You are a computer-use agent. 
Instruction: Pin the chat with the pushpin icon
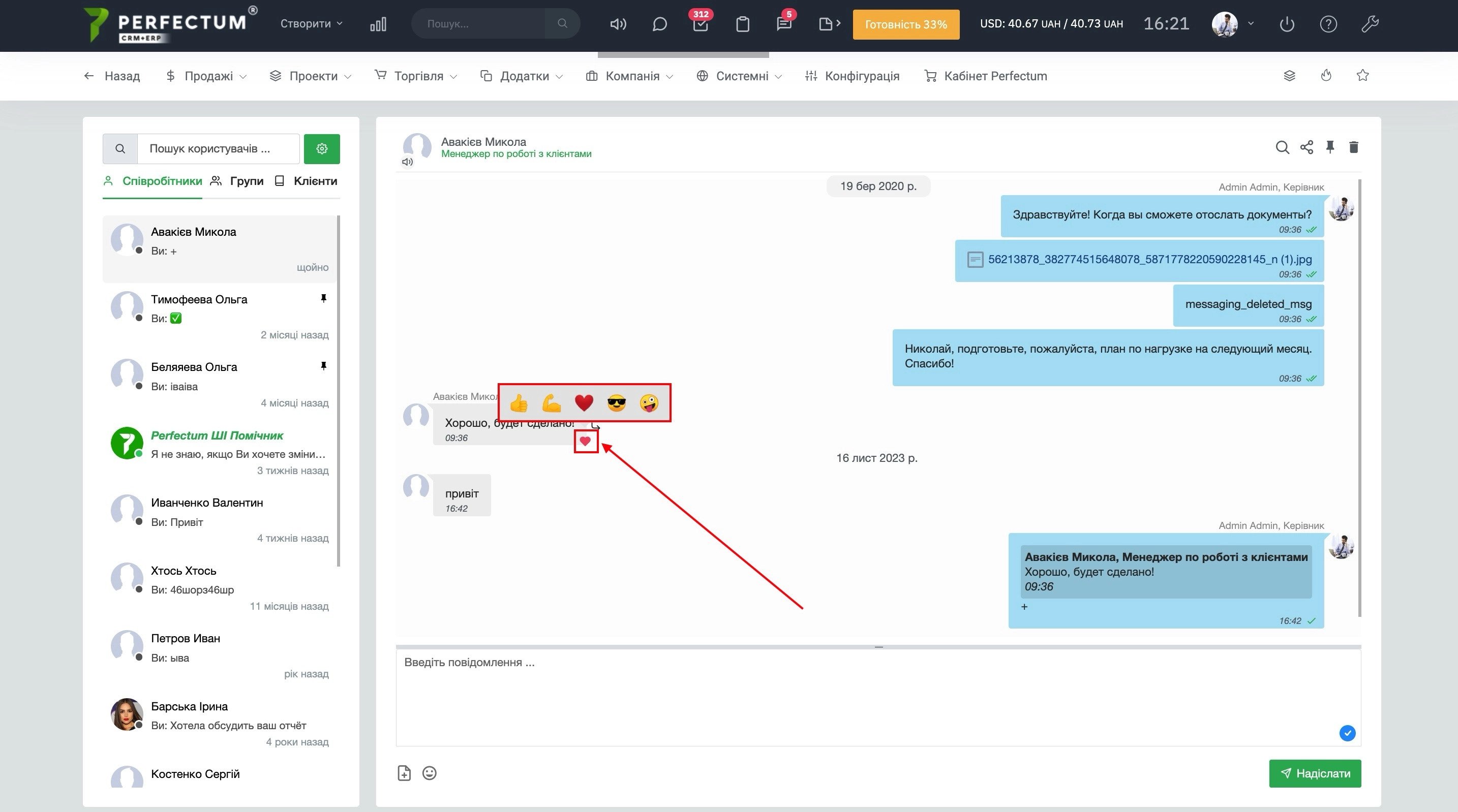(1329, 148)
